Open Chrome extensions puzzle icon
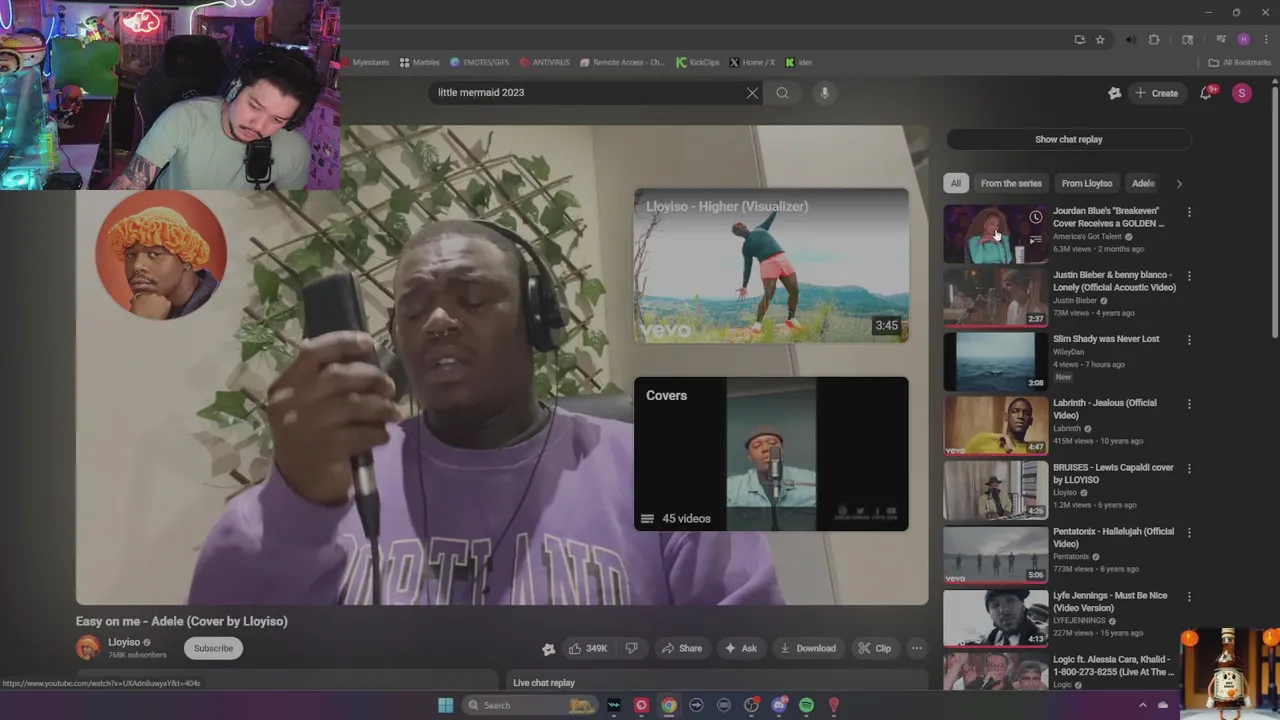The width and height of the screenshot is (1280, 720). pos(1154,40)
